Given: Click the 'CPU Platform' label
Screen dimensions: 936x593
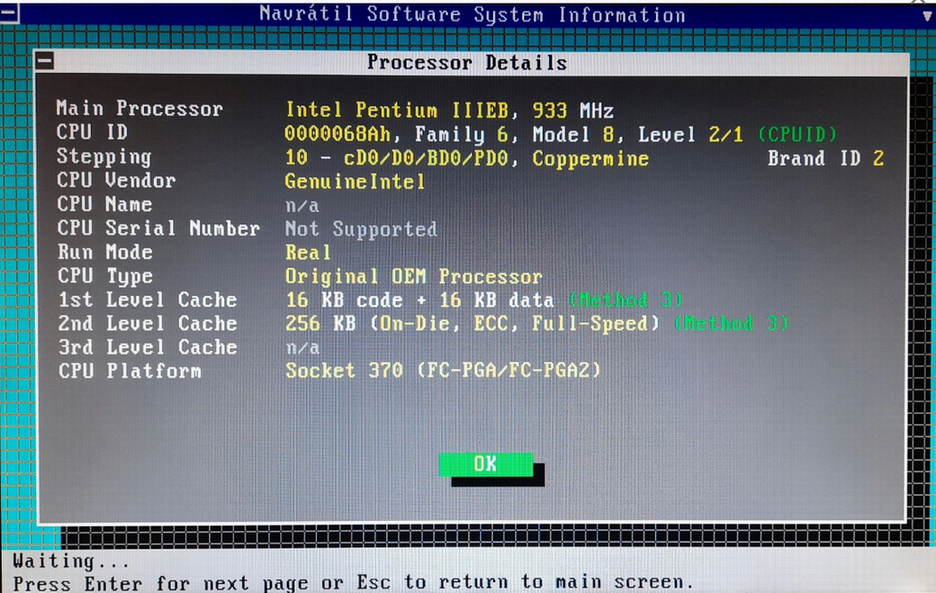Looking at the screenshot, I should click(130, 371).
